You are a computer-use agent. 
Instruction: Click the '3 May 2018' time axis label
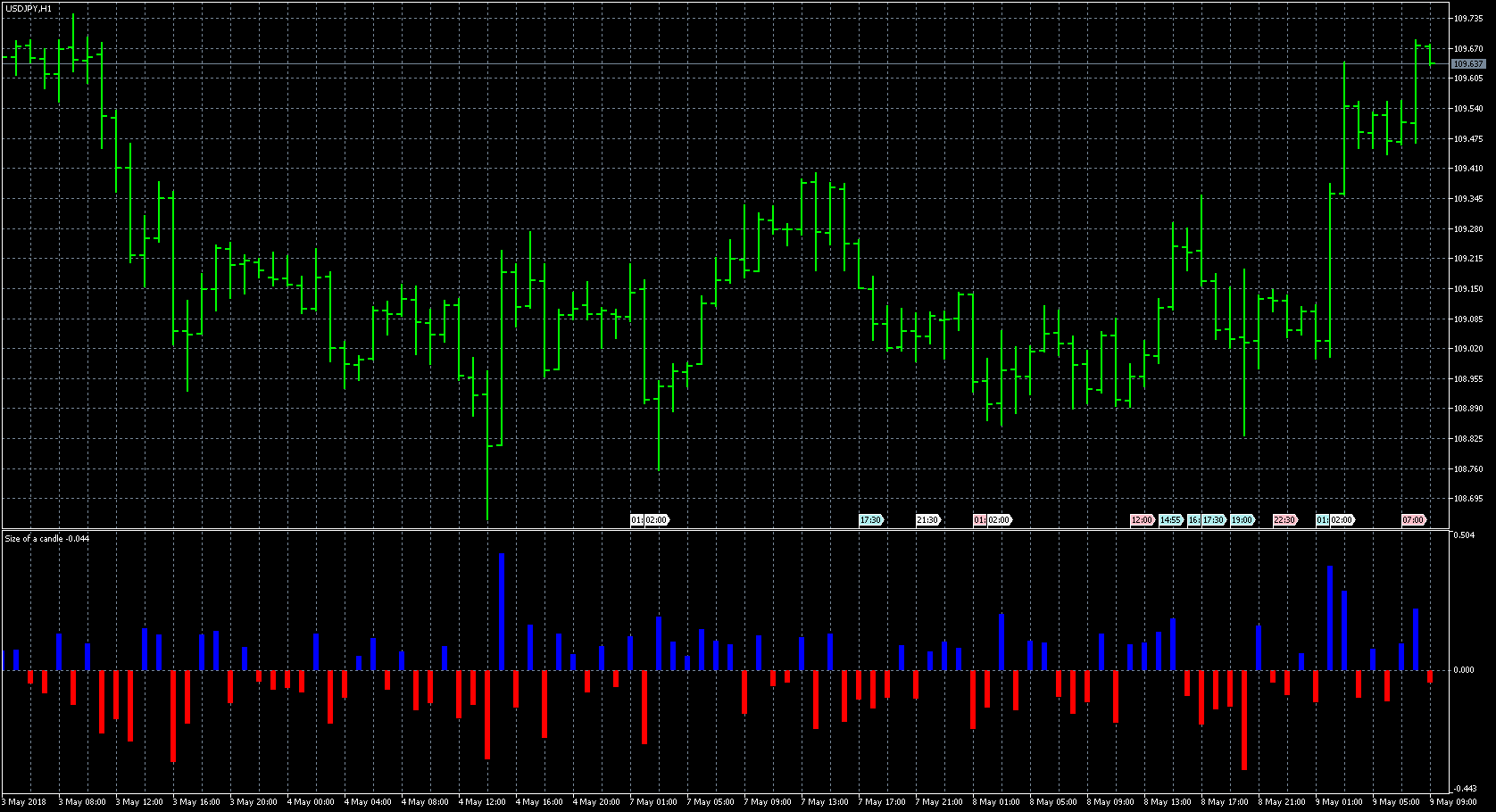26,802
